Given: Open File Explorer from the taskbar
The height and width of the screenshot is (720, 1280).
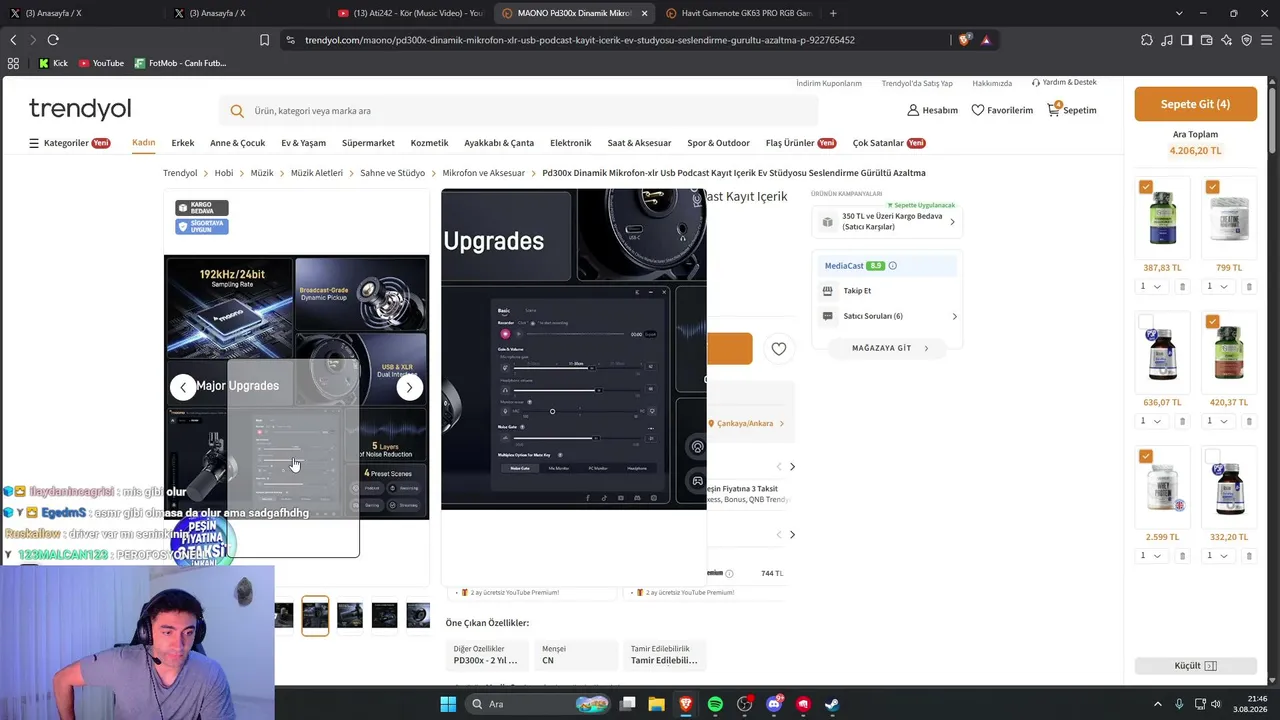Looking at the screenshot, I should coord(657,704).
